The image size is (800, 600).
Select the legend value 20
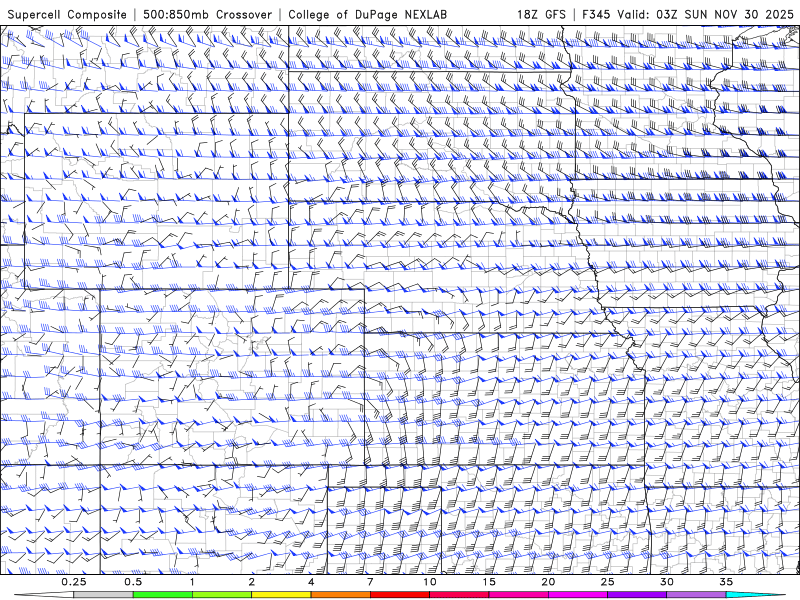pos(548,582)
